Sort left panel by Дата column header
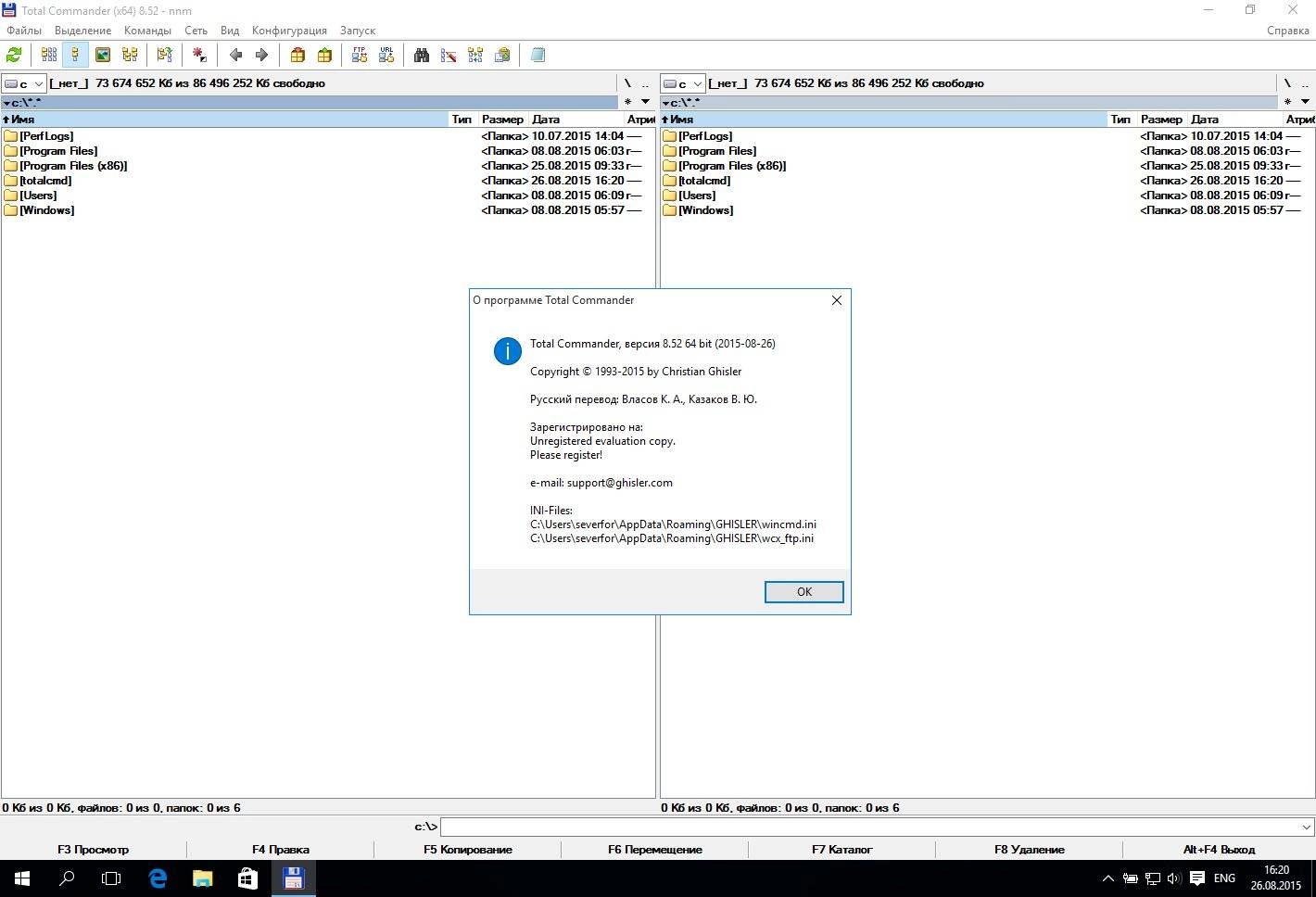1316x897 pixels. (576, 120)
